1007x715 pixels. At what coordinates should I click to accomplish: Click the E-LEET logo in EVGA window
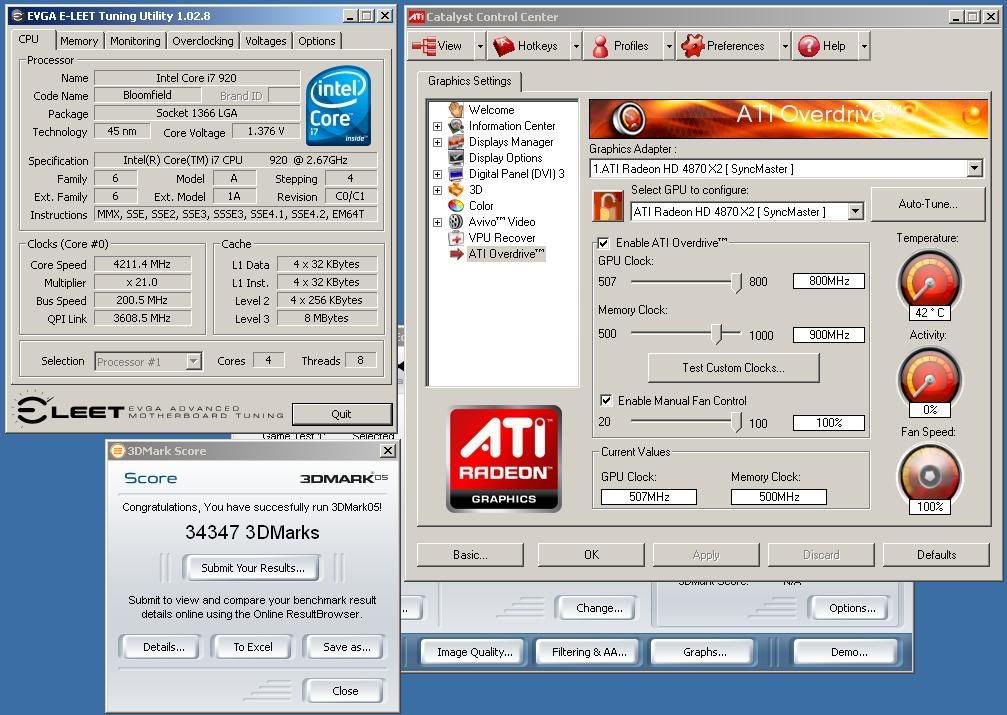(69, 410)
